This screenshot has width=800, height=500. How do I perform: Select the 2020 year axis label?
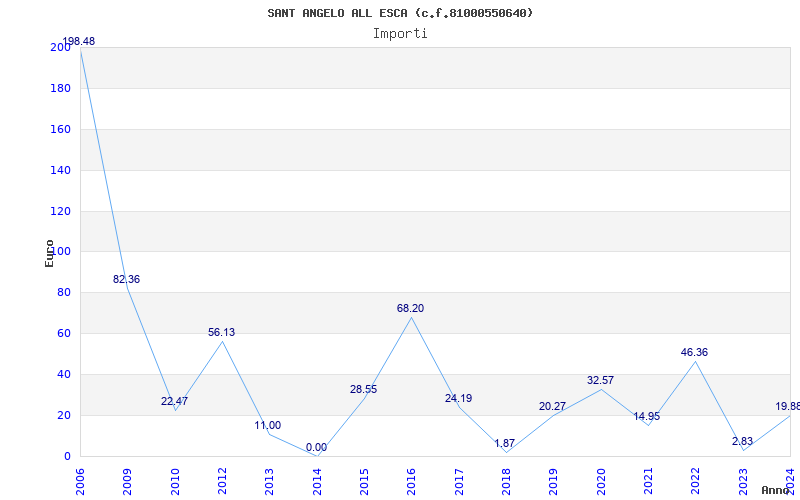(x=601, y=482)
